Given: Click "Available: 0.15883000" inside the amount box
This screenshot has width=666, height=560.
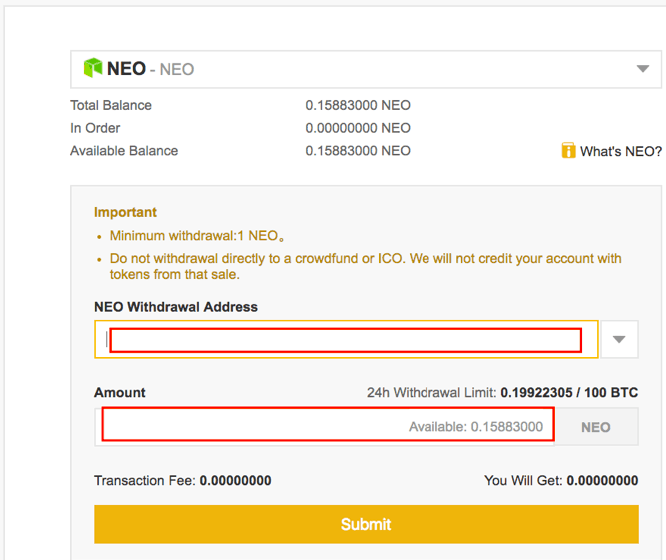Looking at the screenshot, I should (x=476, y=427).
